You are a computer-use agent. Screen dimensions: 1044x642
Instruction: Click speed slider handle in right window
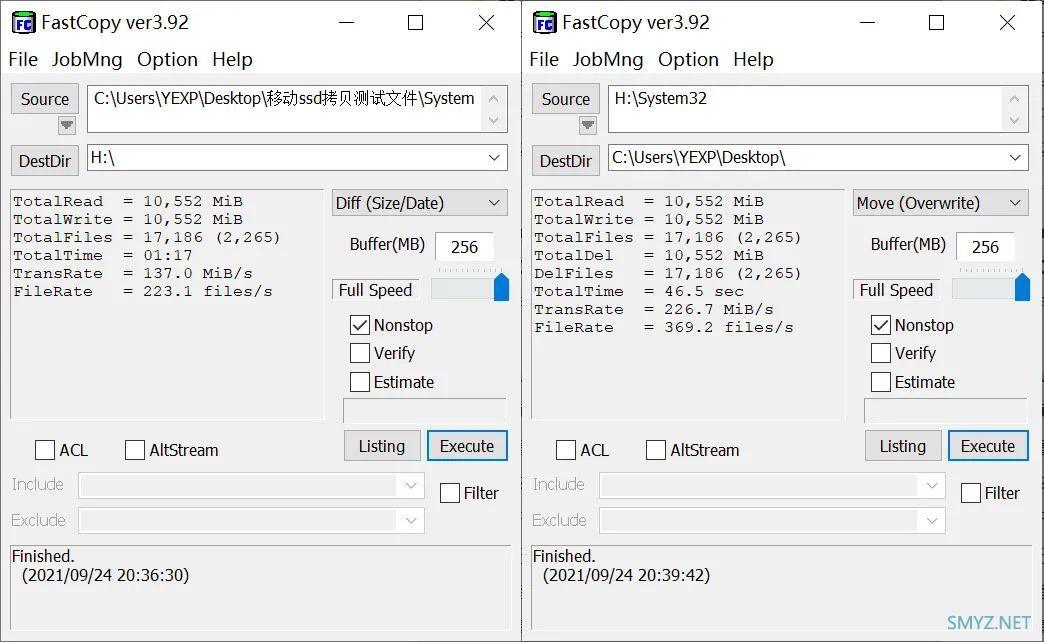(1022, 287)
